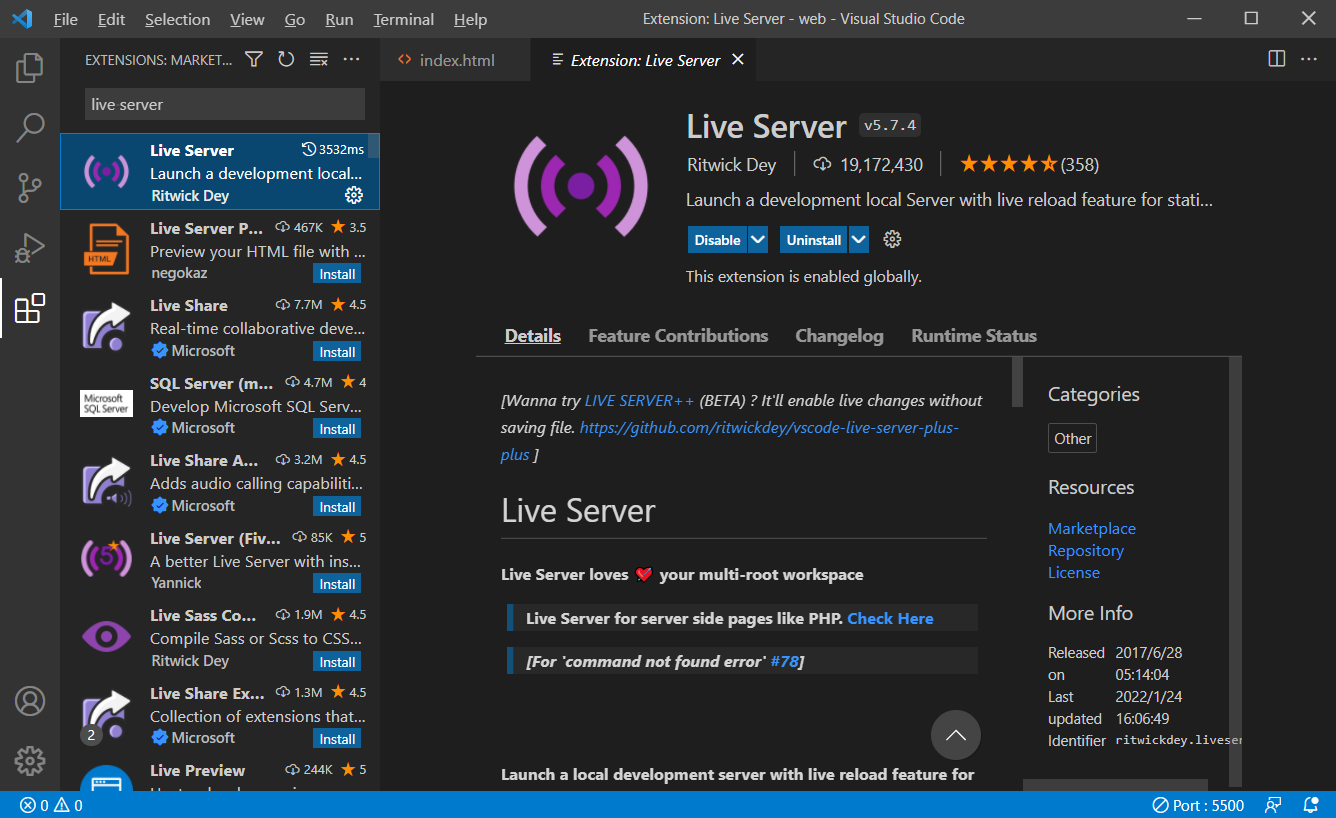
Task: Follow the LIVE SERVER++ link
Action: 639,401
